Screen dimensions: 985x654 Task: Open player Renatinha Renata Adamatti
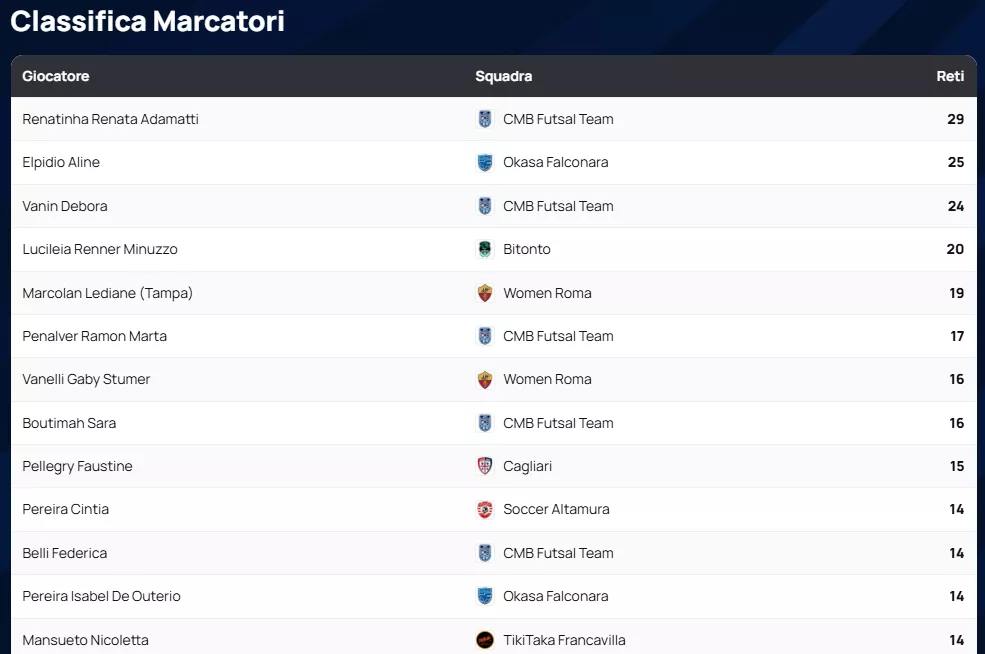(111, 119)
